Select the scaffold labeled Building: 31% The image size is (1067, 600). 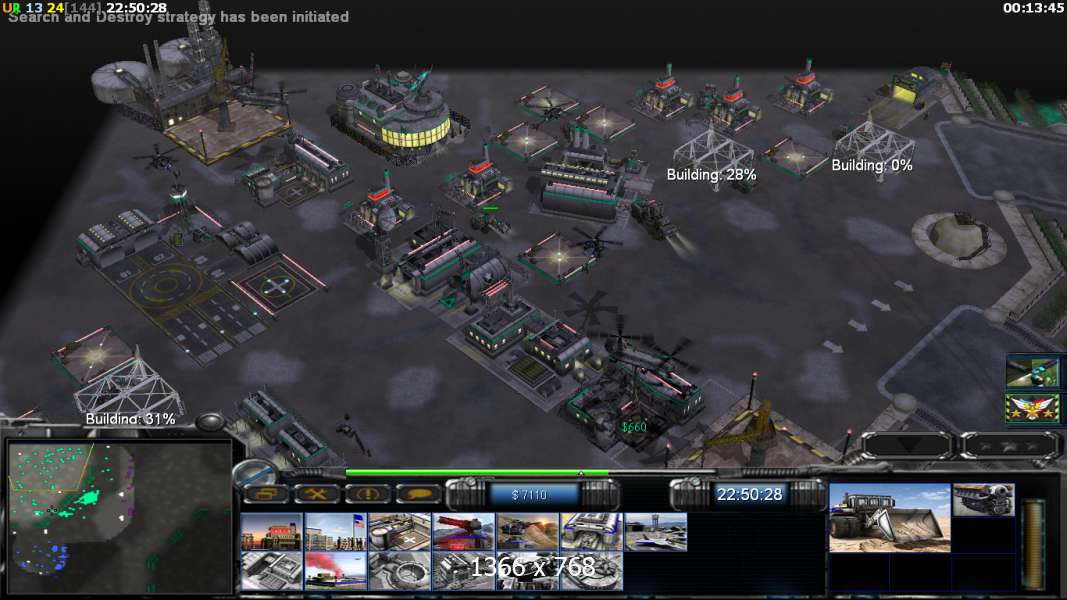click(128, 388)
